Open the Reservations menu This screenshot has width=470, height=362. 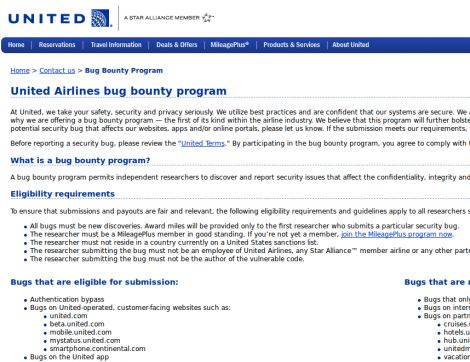57,45
